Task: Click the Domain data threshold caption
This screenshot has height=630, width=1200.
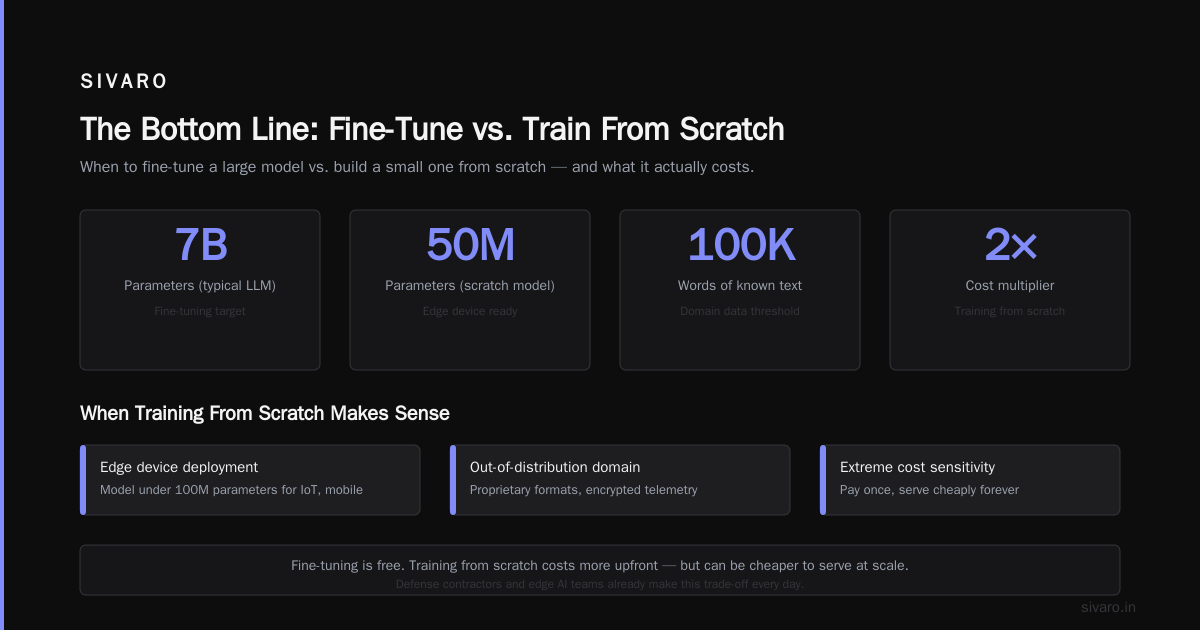Action: pyautogui.click(x=740, y=311)
